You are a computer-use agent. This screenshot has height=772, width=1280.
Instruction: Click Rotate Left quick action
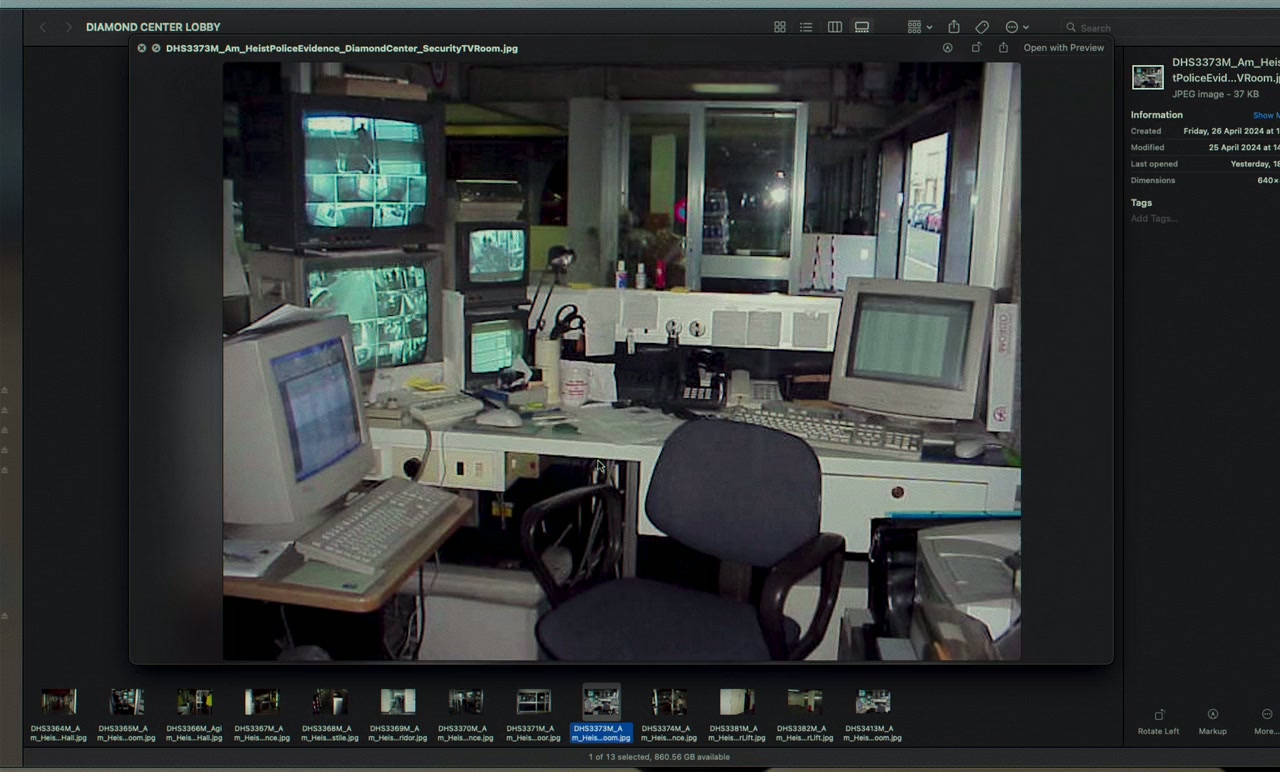point(1158,720)
